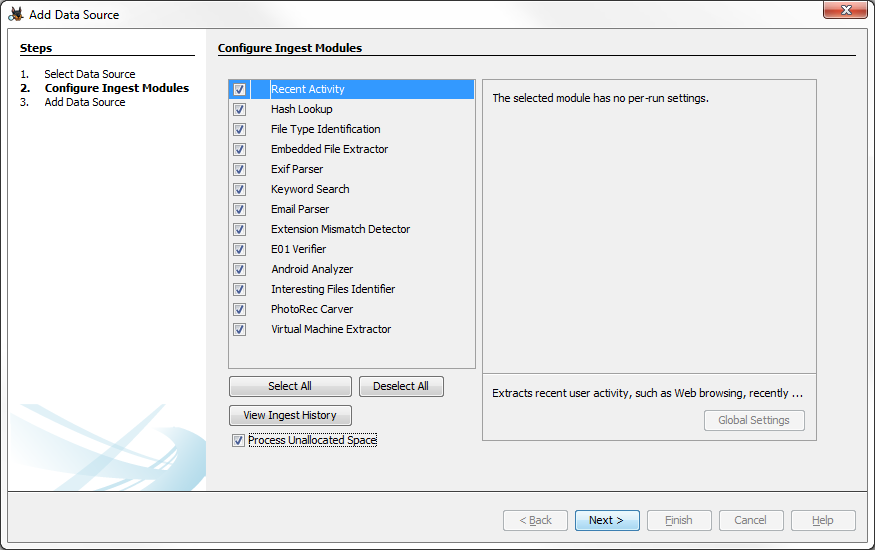875x550 pixels.
Task: Open View Ingest History
Action: [x=290, y=415]
